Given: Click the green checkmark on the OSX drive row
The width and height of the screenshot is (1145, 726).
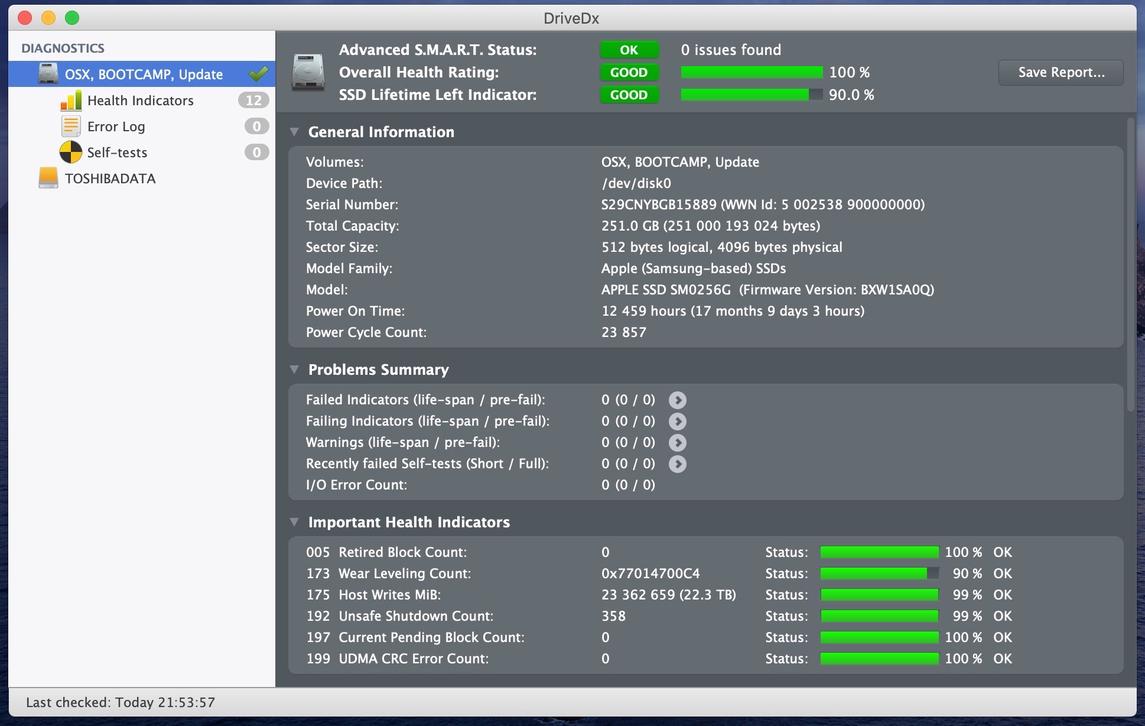Looking at the screenshot, I should click(x=259, y=74).
